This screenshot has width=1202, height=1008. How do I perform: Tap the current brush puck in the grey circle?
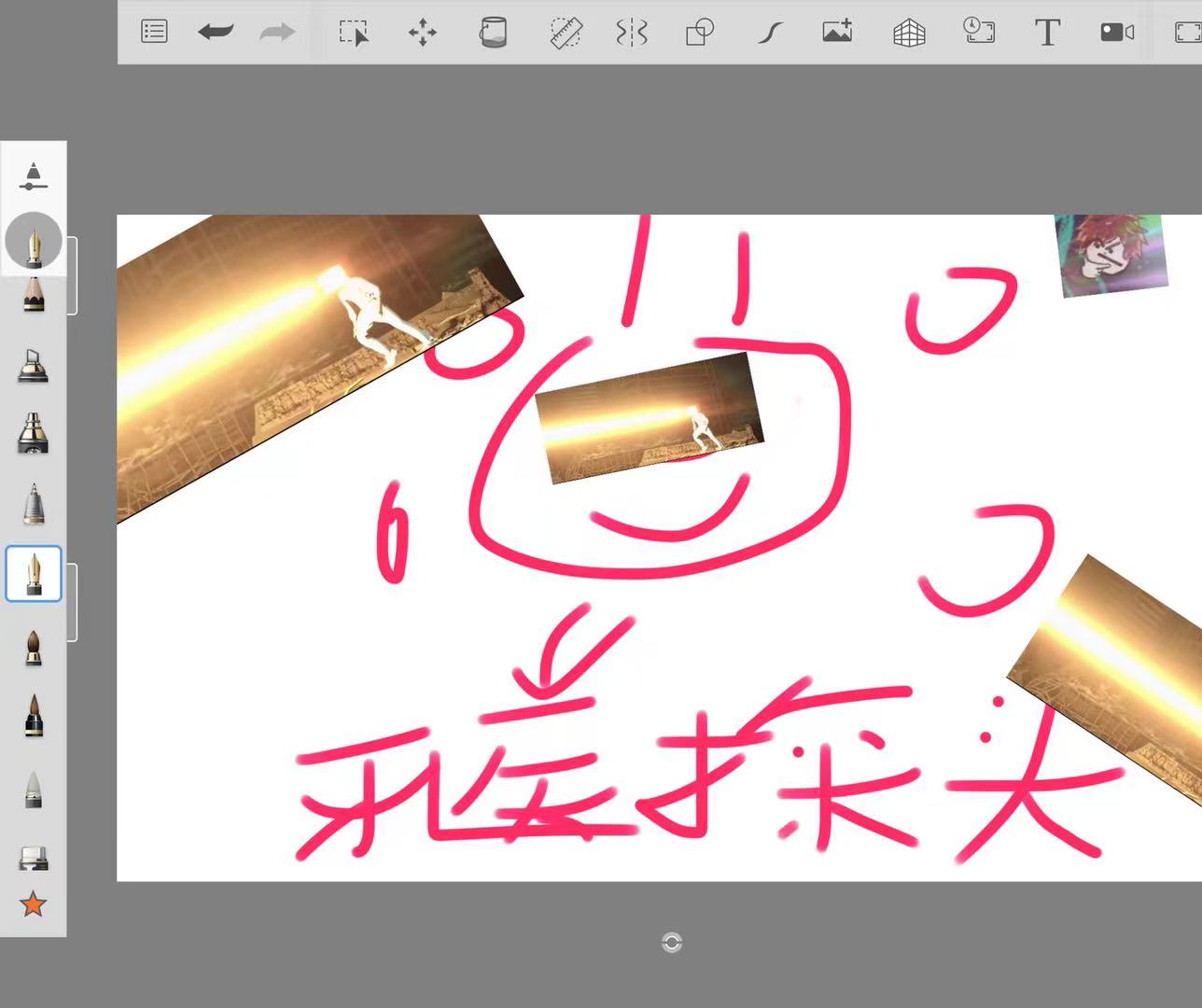click(x=34, y=242)
